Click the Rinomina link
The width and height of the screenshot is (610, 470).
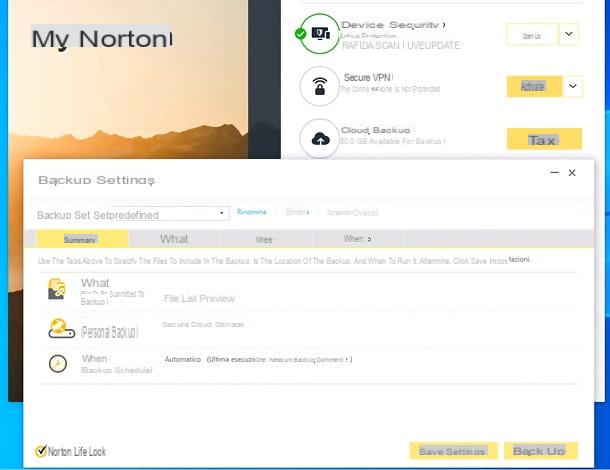click(252, 212)
